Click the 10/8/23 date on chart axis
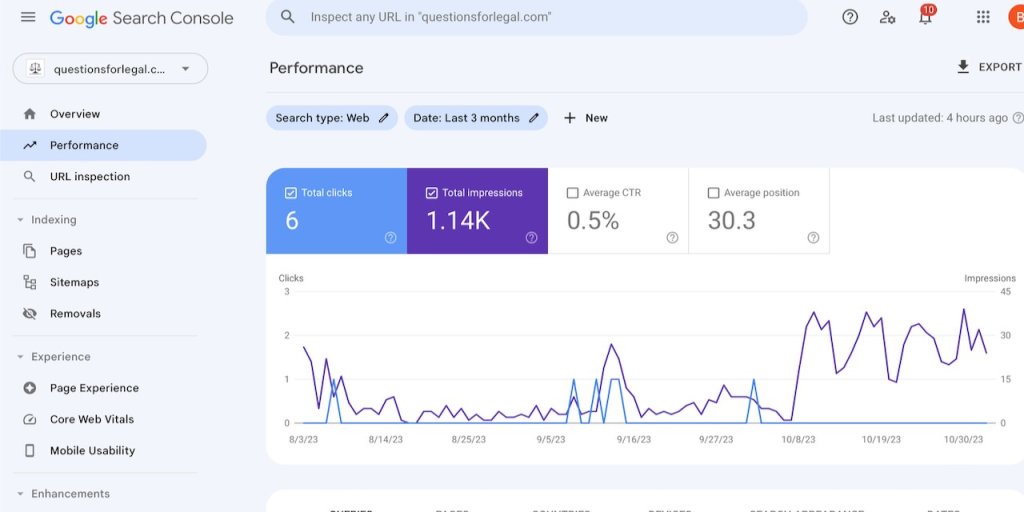The width and height of the screenshot is (1024, 512). (798, 440)
